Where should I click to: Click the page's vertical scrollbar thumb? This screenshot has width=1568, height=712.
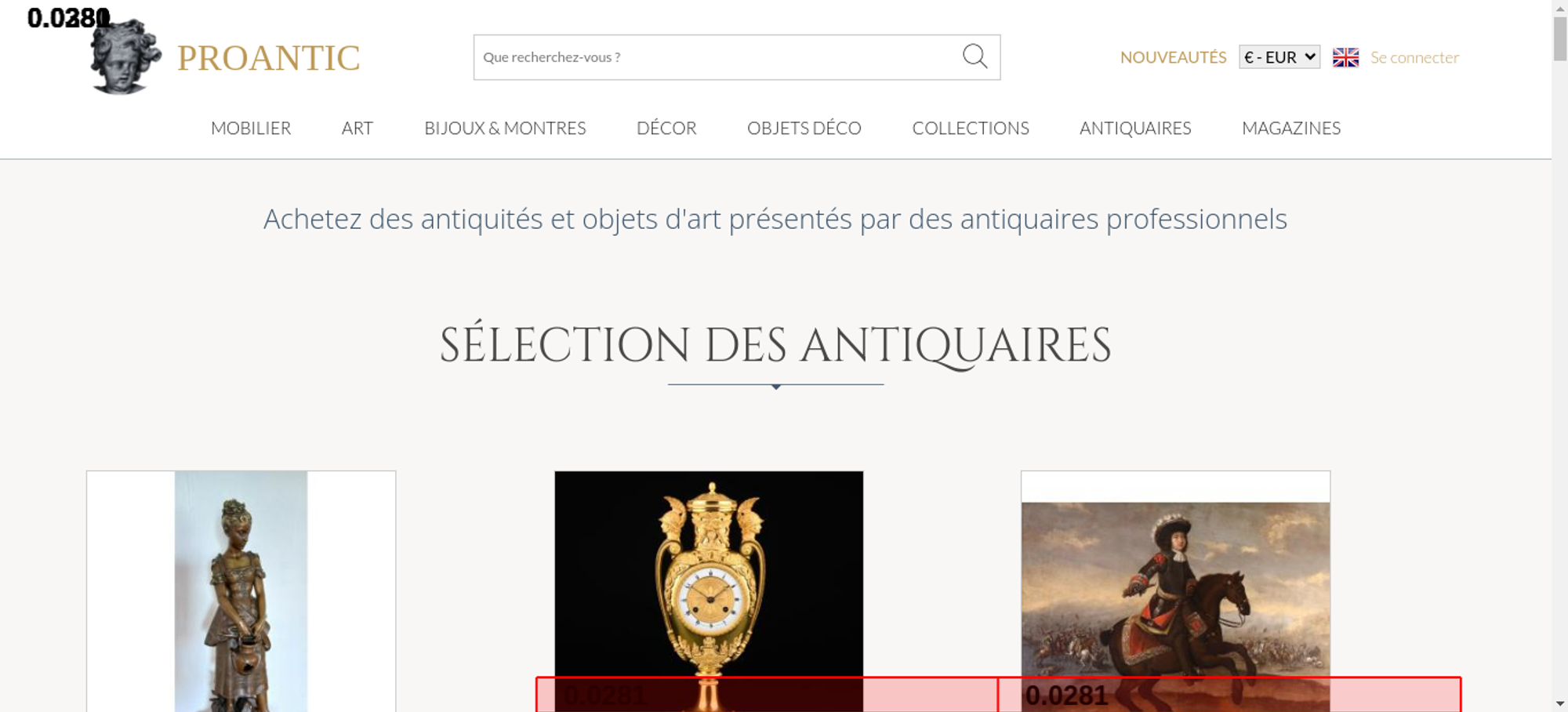tap(1559, 38)
